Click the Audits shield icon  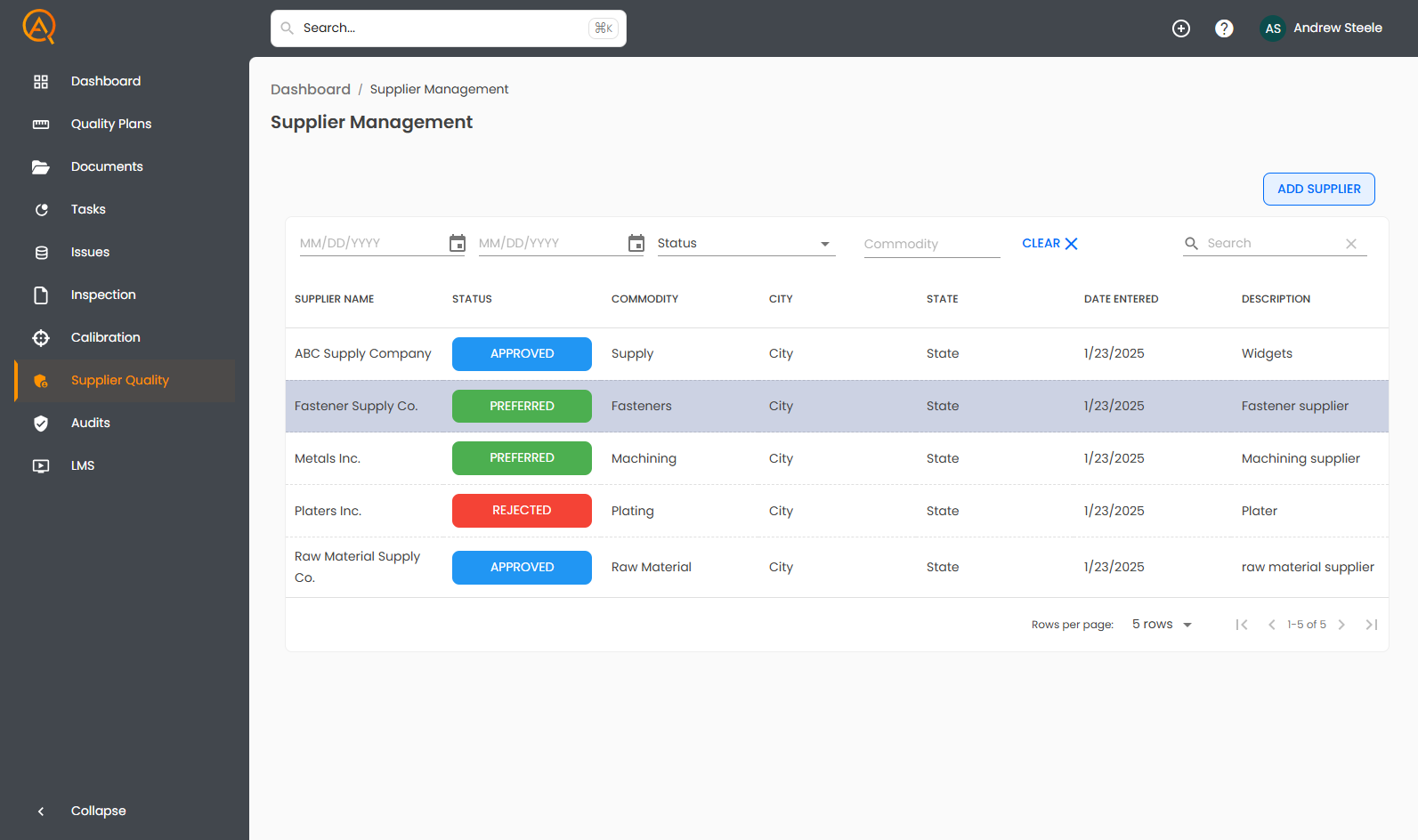coord(41,424)
